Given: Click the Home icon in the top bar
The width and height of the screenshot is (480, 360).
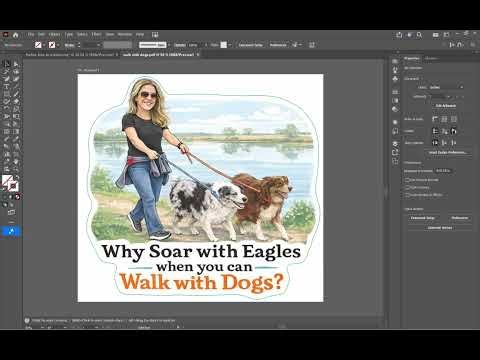Looking at the screenshot, I should 15,34.
